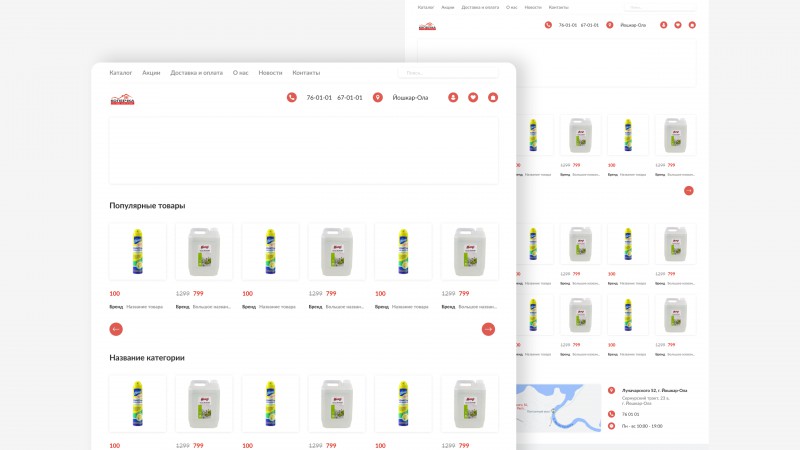The image size is (800, 450).
Task: Click working hours text Пн - вс 10:00 - 19:00
Action: 642,426
